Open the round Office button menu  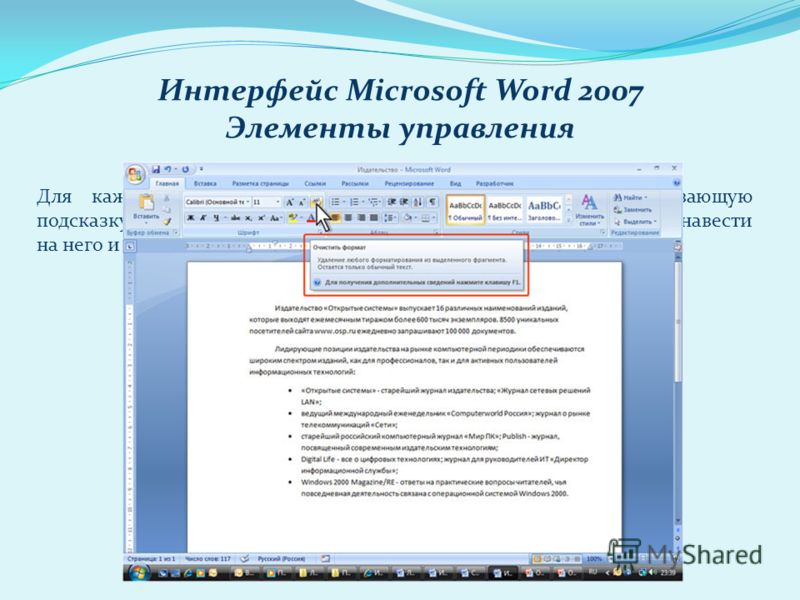[136, 175]
